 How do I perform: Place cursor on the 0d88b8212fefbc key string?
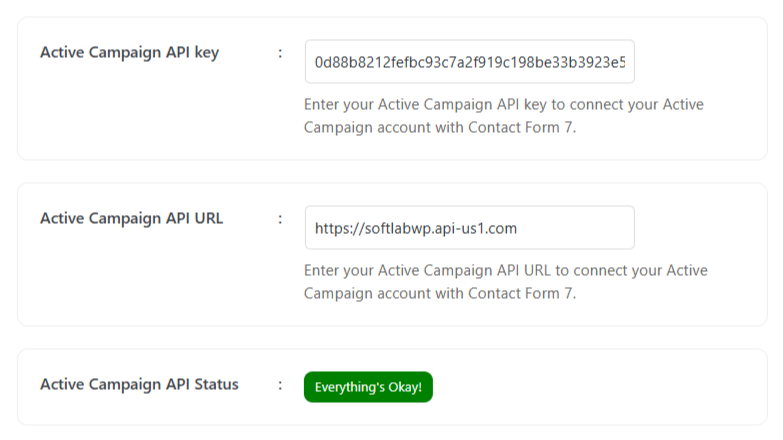click(469, 62)
